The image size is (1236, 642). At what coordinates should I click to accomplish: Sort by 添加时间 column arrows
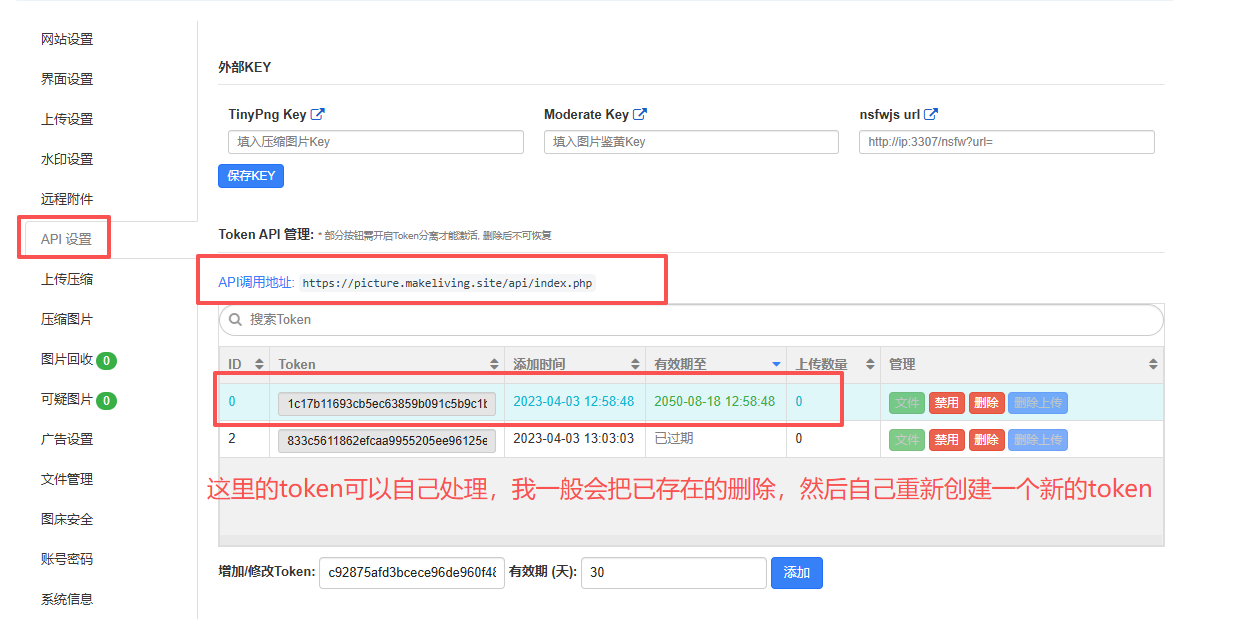click(635, 365)
